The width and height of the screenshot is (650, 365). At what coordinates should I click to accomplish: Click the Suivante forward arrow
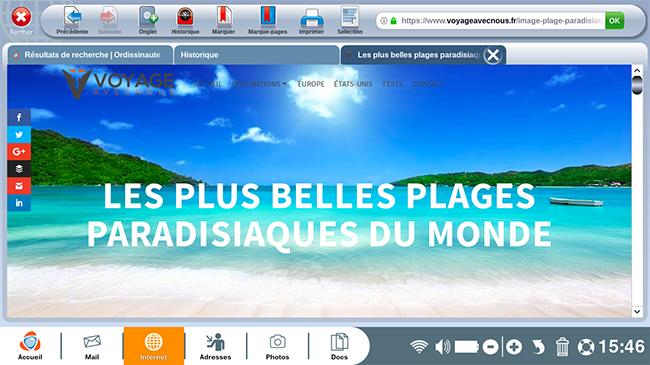pos(109,20)
